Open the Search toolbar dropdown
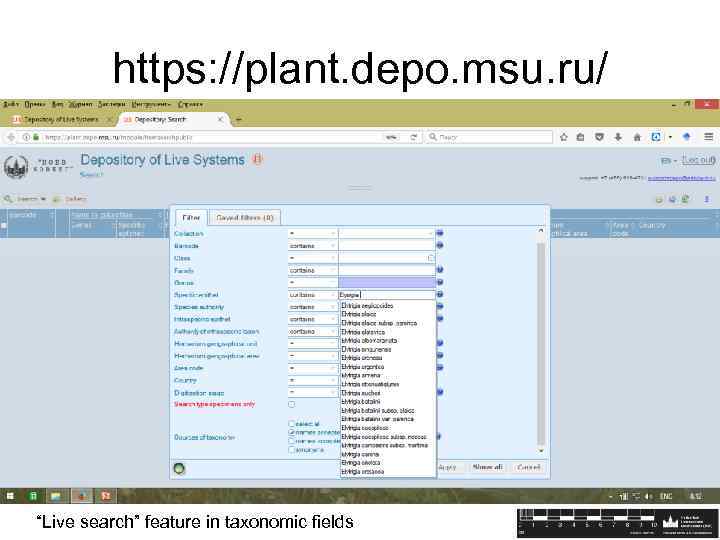 click(25, 199)
